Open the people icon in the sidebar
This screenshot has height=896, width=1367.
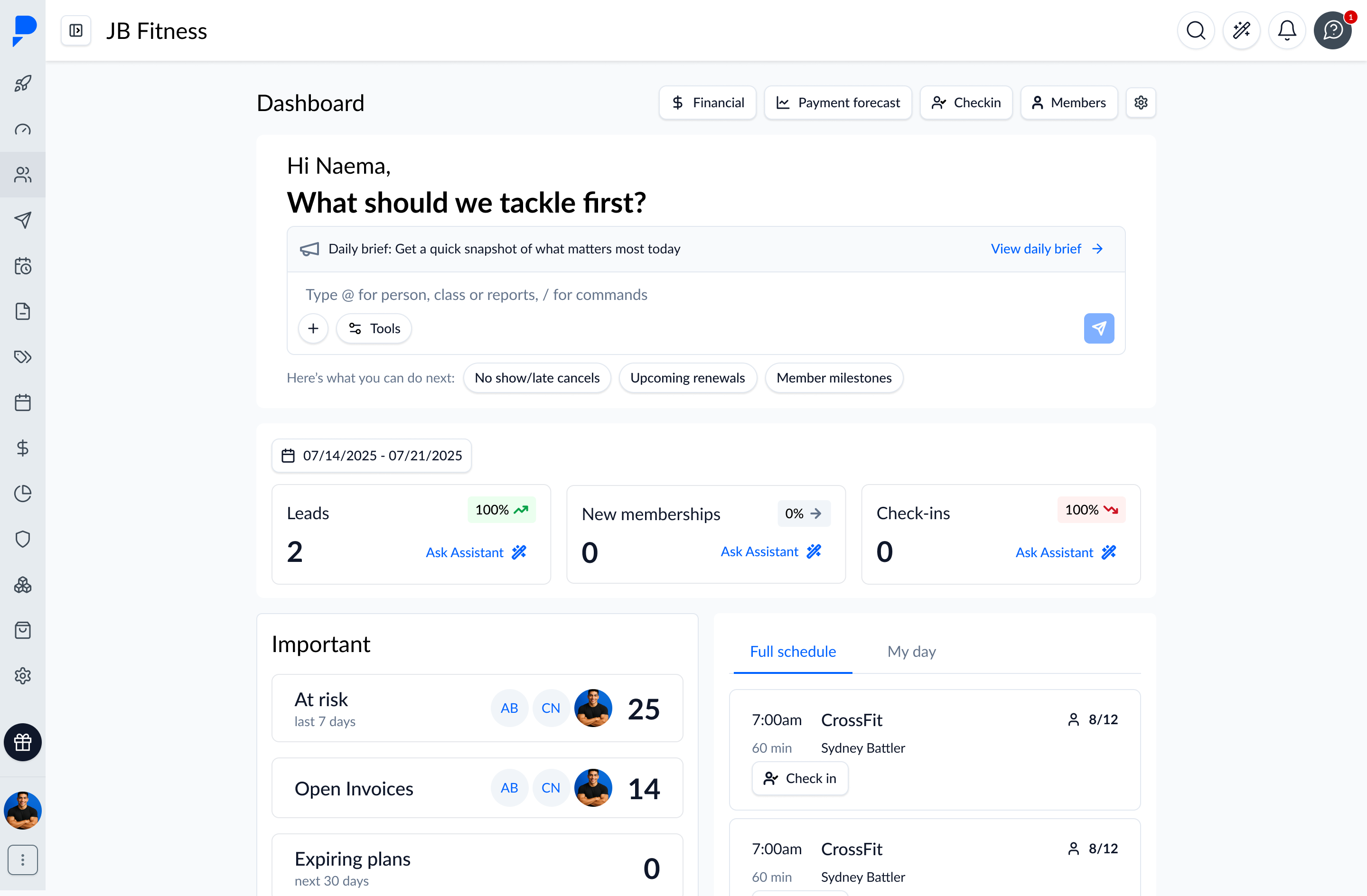pos(23,175)
